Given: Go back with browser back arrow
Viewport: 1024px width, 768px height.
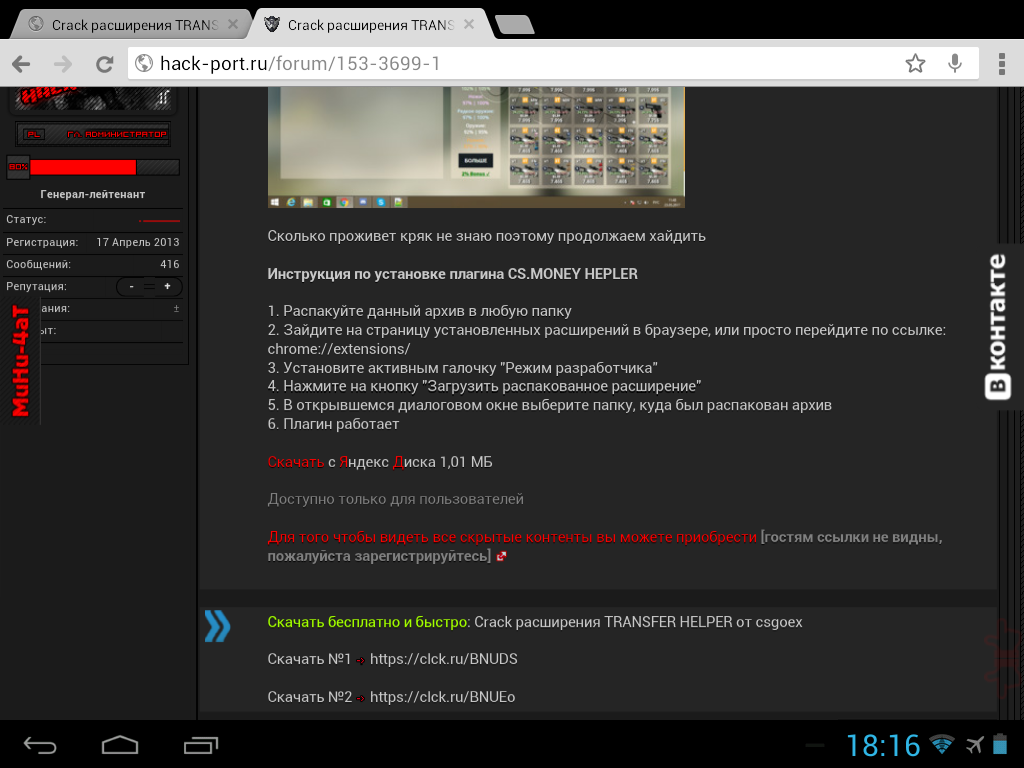Looking at the screenshot, I should point(22,63).
